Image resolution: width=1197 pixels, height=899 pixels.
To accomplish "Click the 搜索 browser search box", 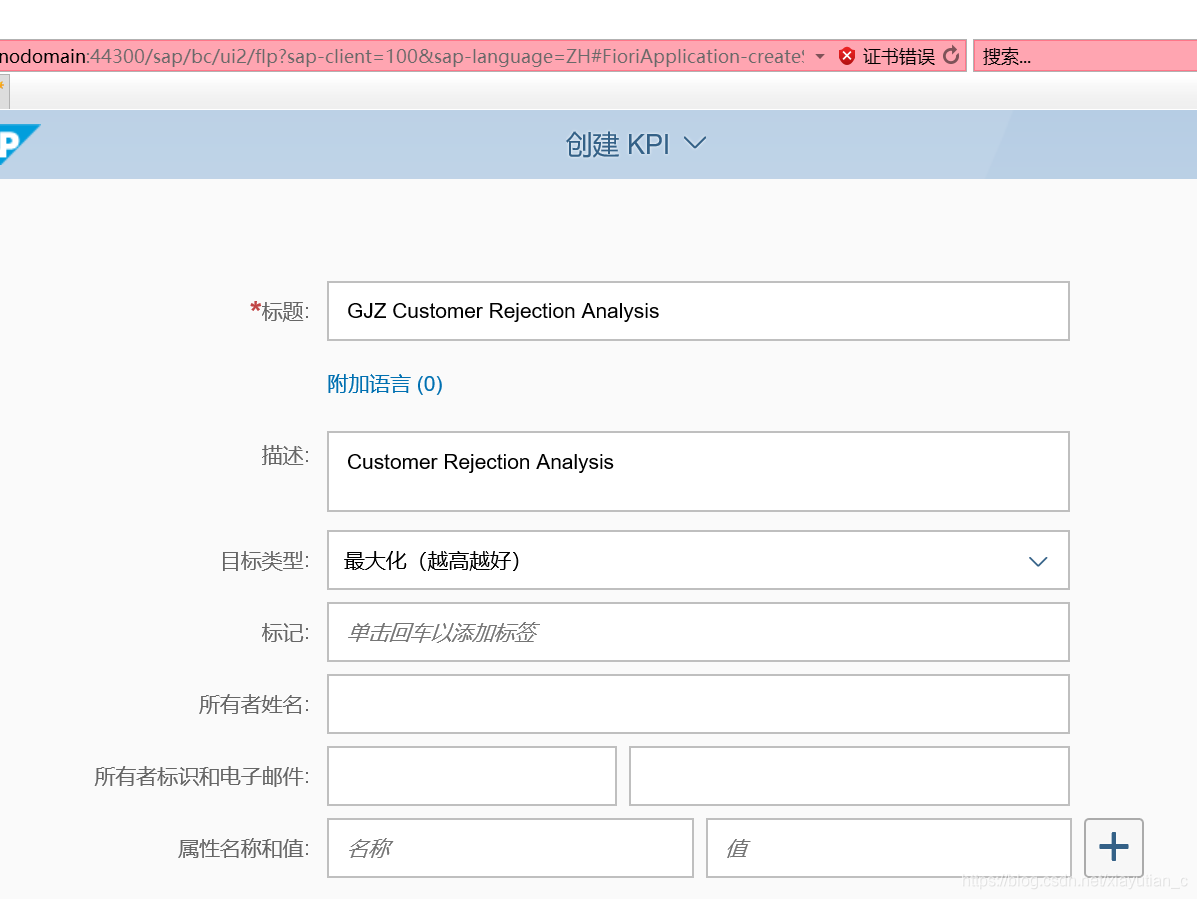I will (1085, 56).
